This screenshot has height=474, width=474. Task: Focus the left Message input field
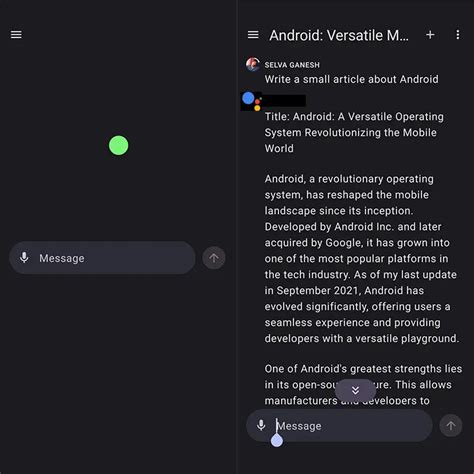point(102,258)
